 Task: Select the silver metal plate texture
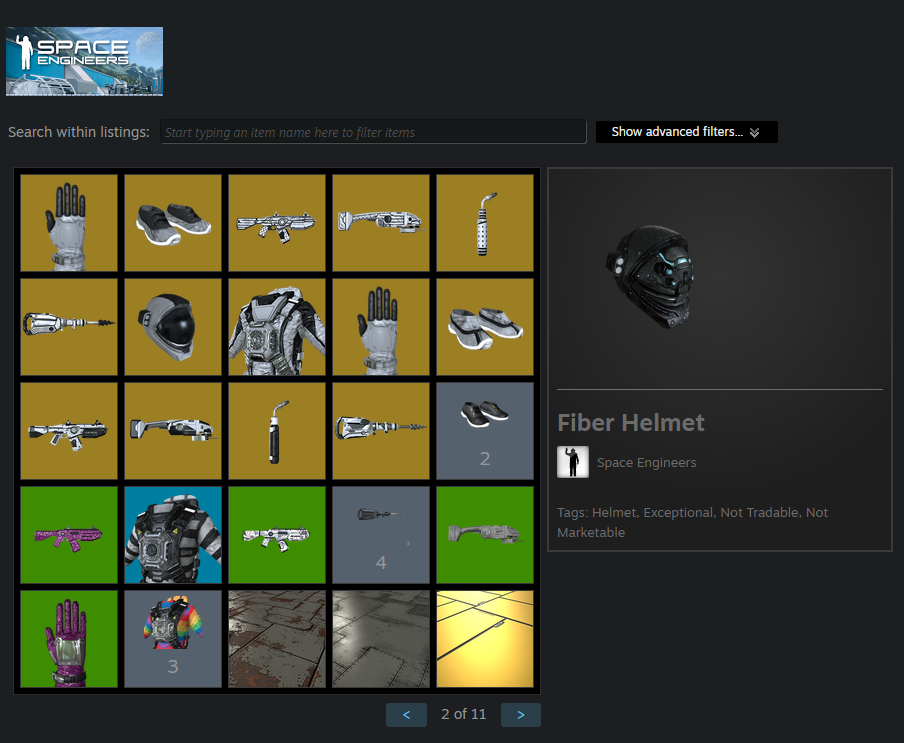click(381, 639)
